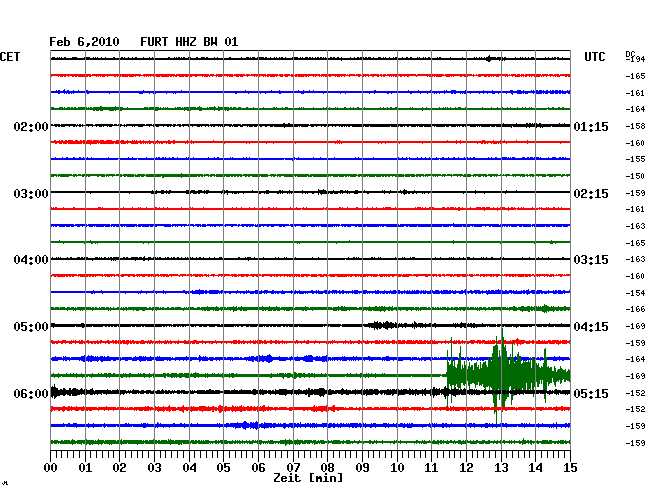This screenshot has width=650, height=494.
Task: Select the "03:00" CET time label
Action: [31, 194]
